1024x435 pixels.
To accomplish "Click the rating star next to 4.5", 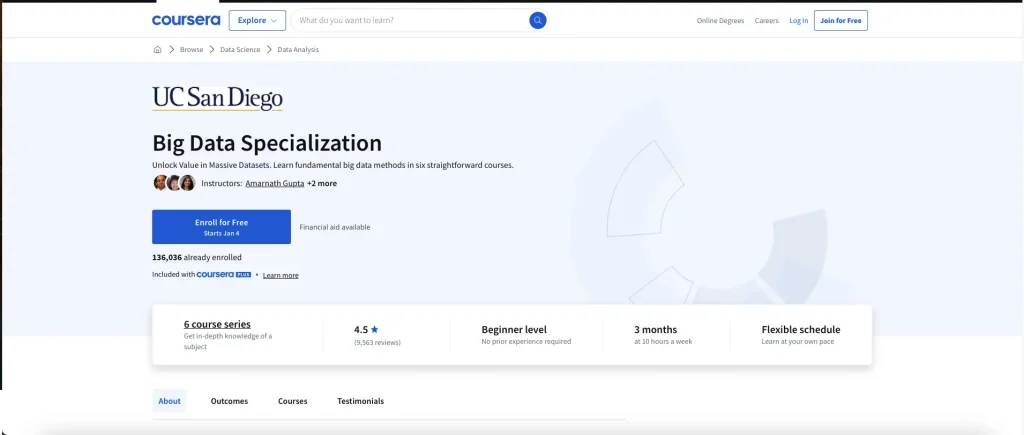I will point(374,330).
